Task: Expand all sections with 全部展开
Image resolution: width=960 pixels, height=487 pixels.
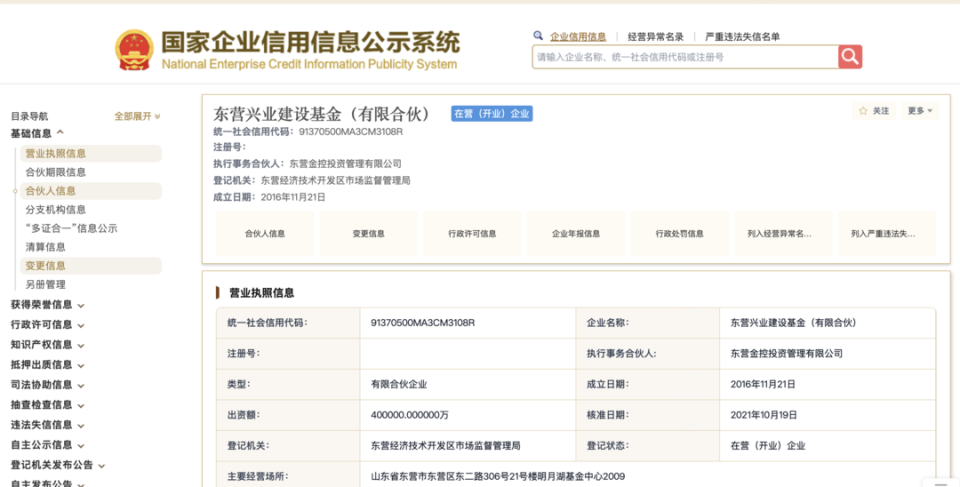Action: click(137, 116)
